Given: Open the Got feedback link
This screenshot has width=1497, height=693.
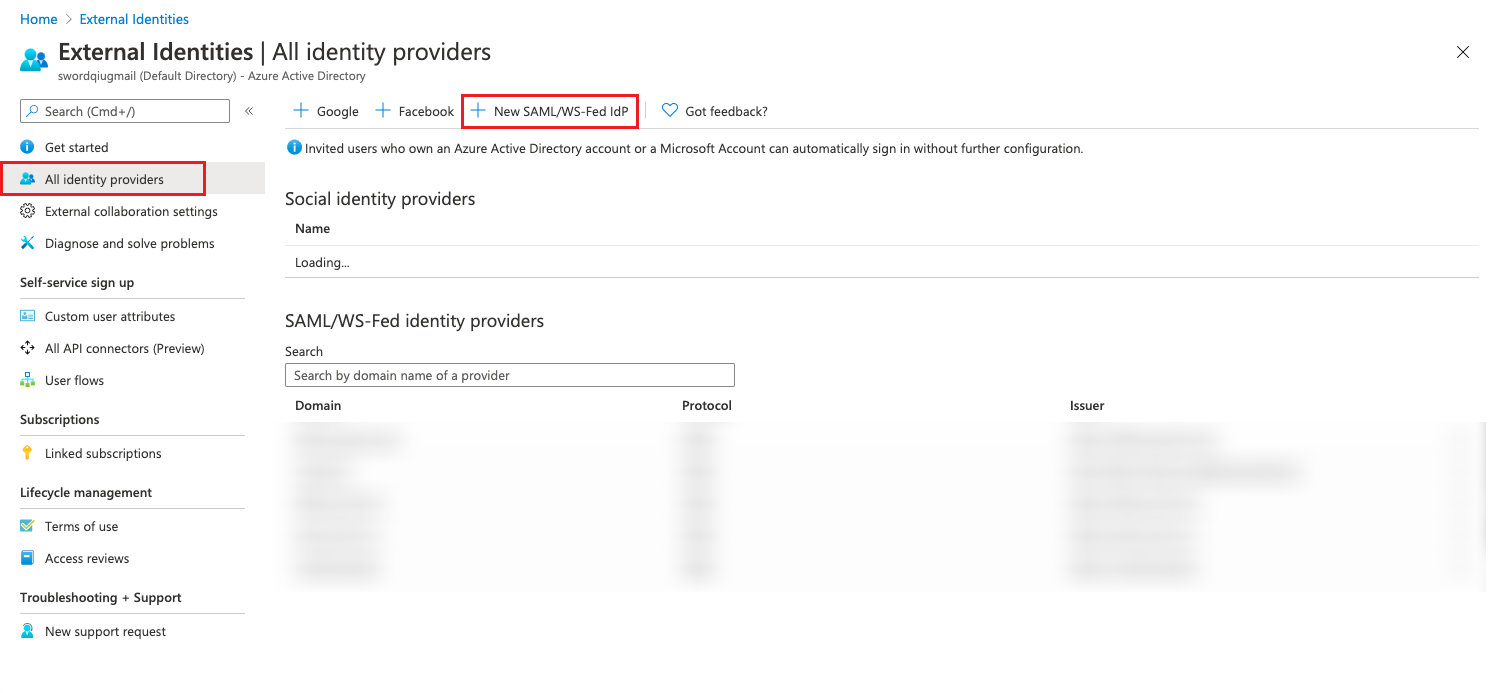Looking at the screenshot, I should [x=715, y=111].
